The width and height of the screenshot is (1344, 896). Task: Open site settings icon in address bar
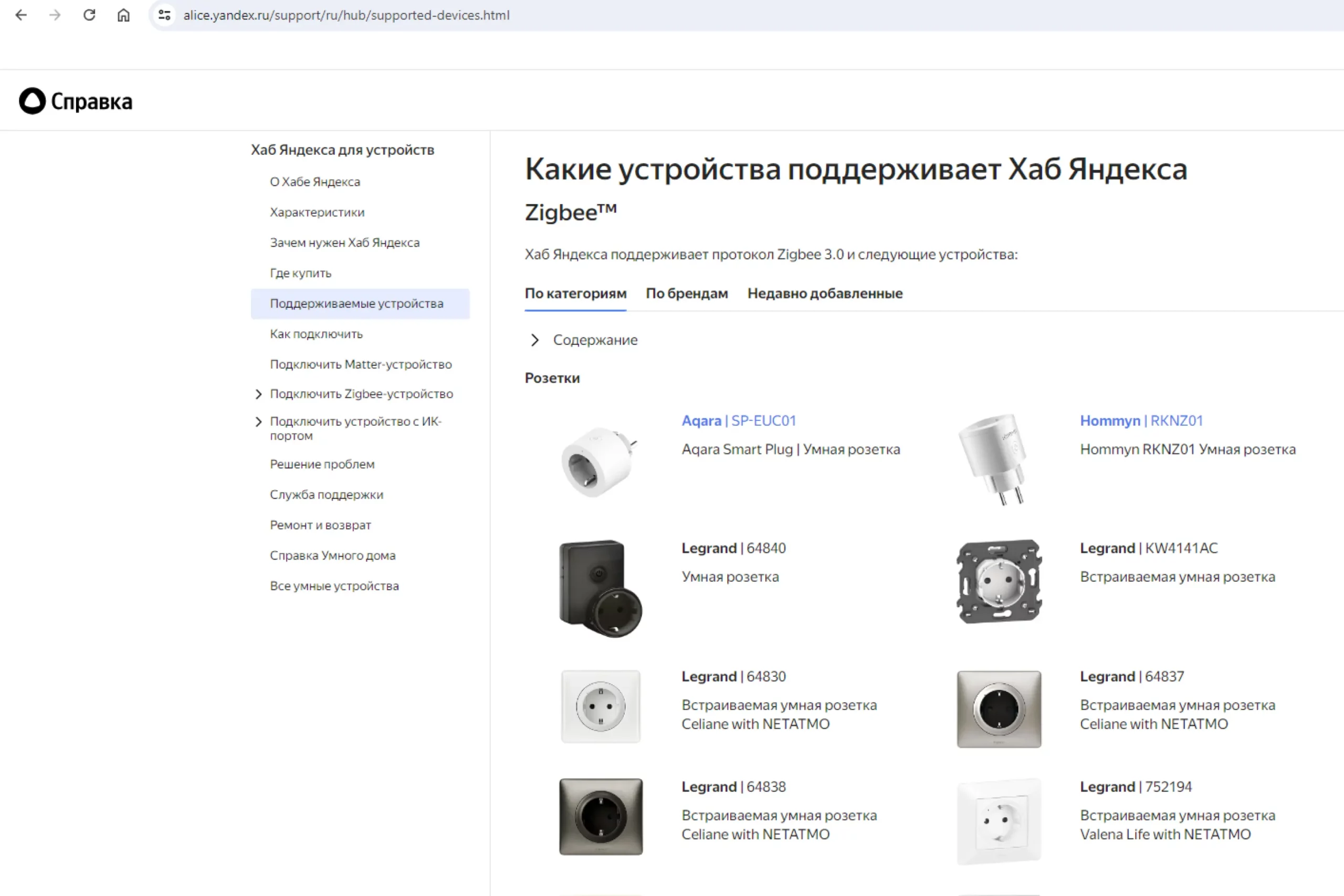164,15
